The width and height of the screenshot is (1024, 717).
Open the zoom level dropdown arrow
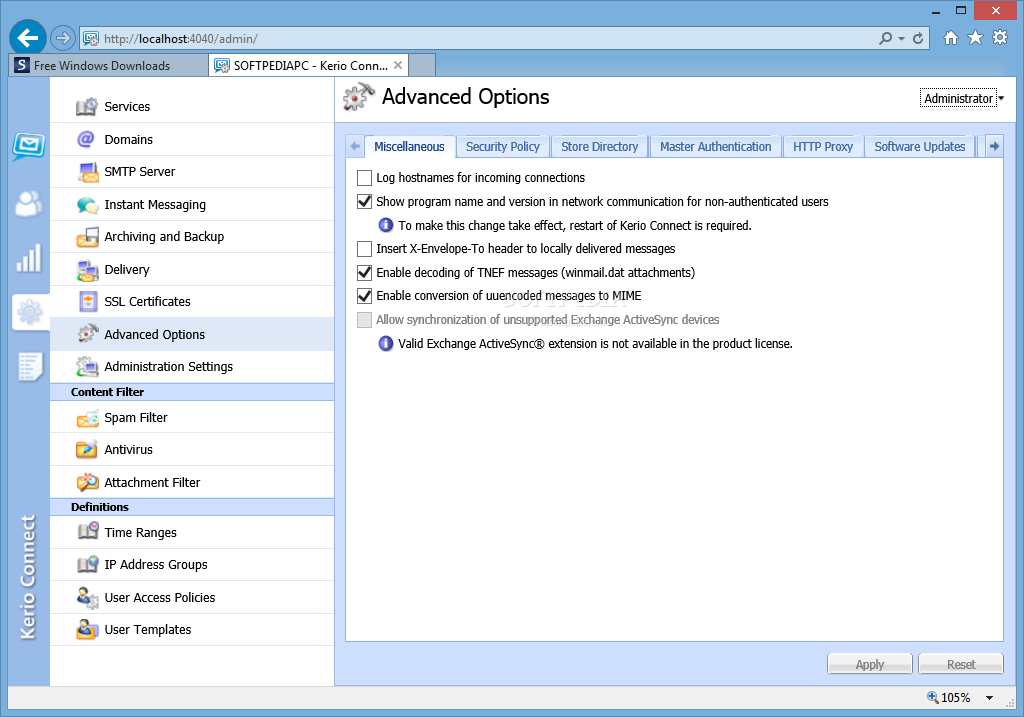(x=989, y=698)
